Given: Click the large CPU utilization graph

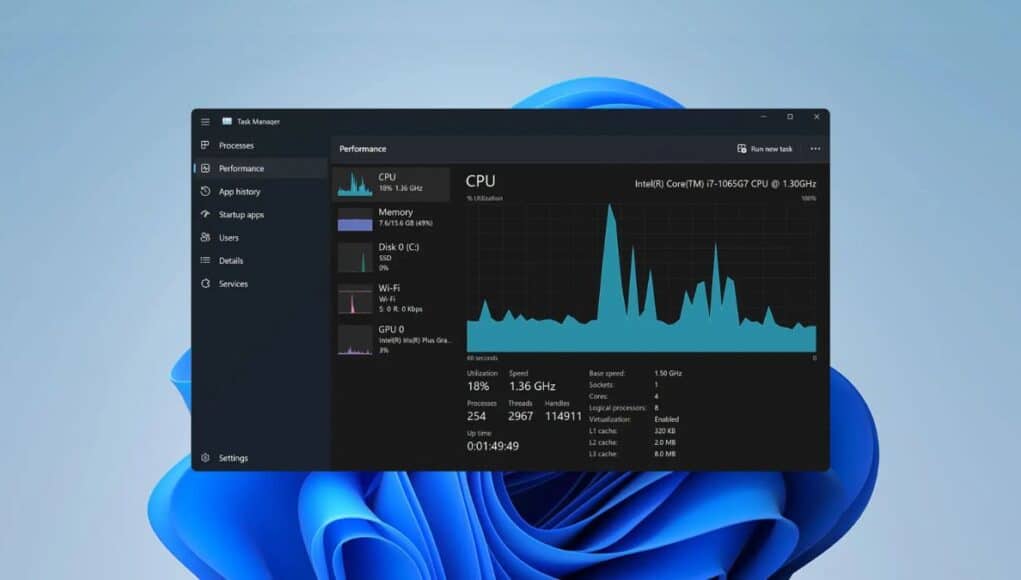Looking at the screenshot, I should (x=641, y=278).
